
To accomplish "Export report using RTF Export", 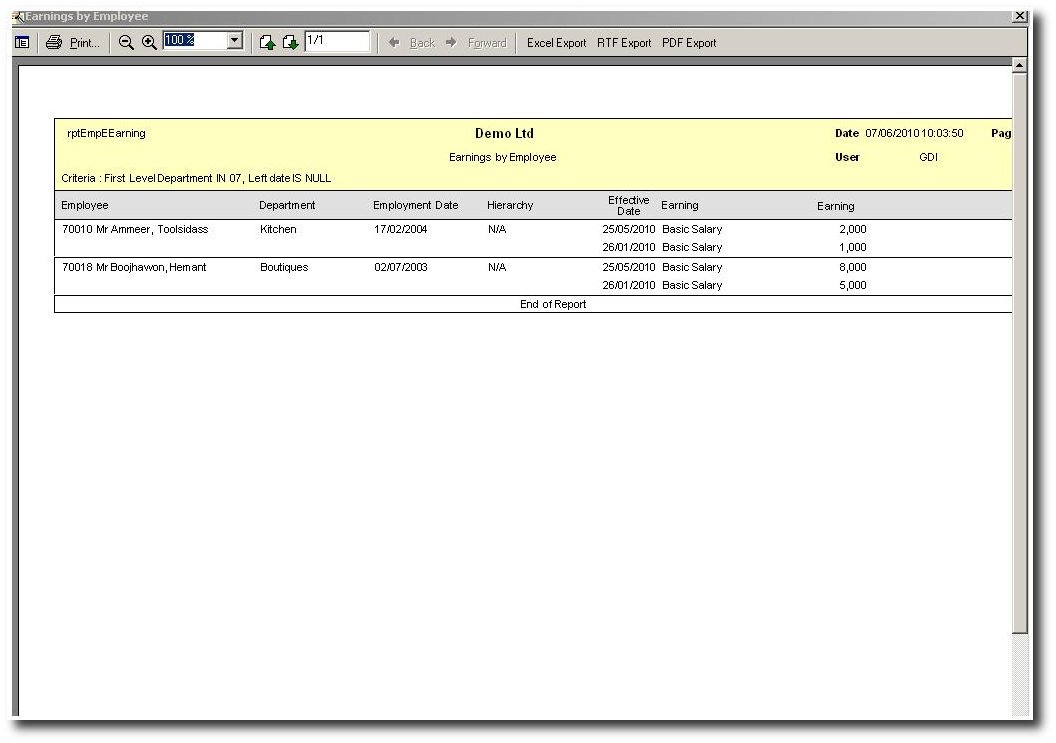I will [x=624, y=43].
